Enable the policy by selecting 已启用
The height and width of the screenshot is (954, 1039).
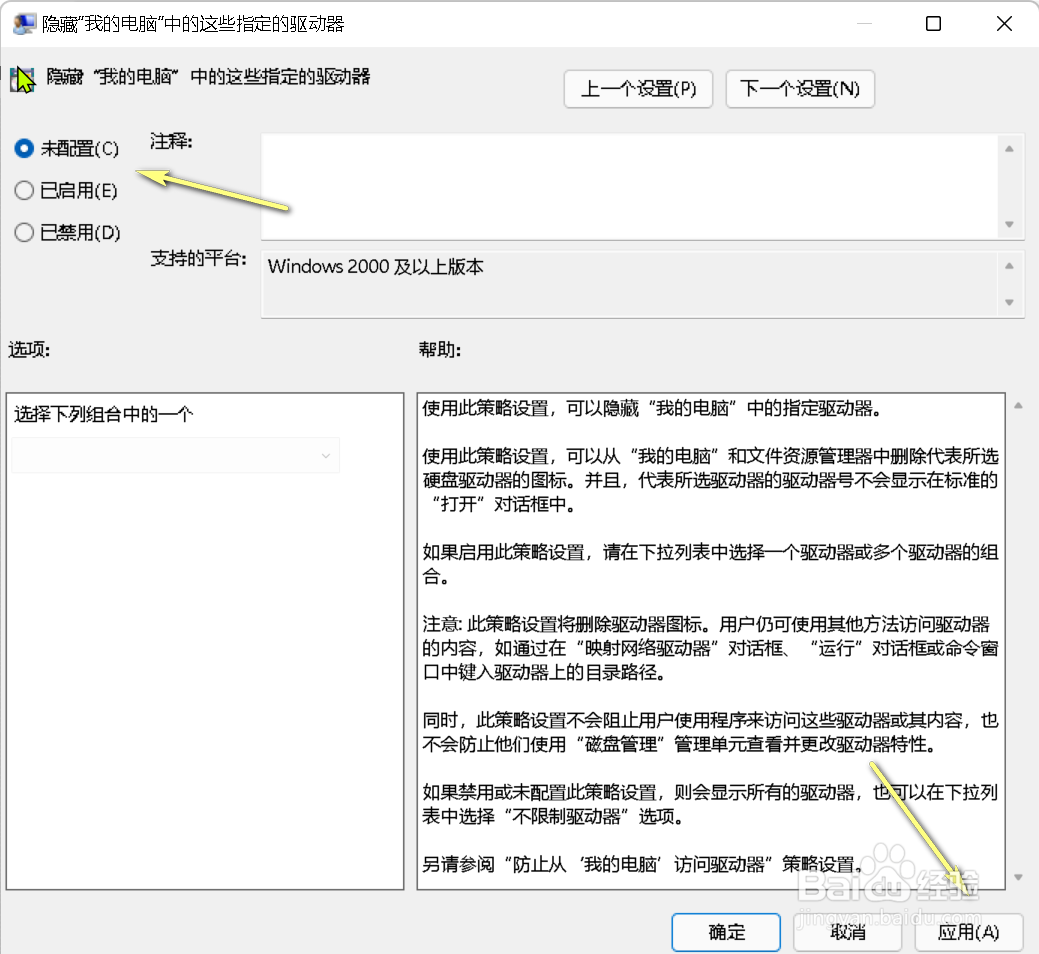(x=23, y=190)
